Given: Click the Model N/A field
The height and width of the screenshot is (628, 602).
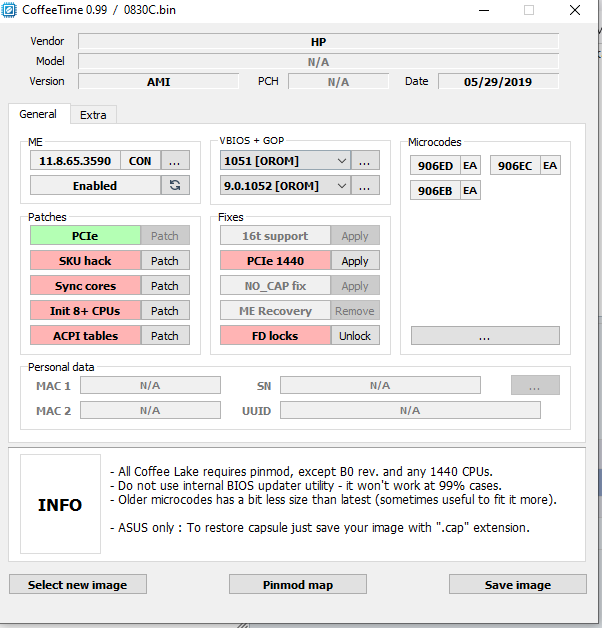Looking at the screenshot, I should (x=318, y=62).
